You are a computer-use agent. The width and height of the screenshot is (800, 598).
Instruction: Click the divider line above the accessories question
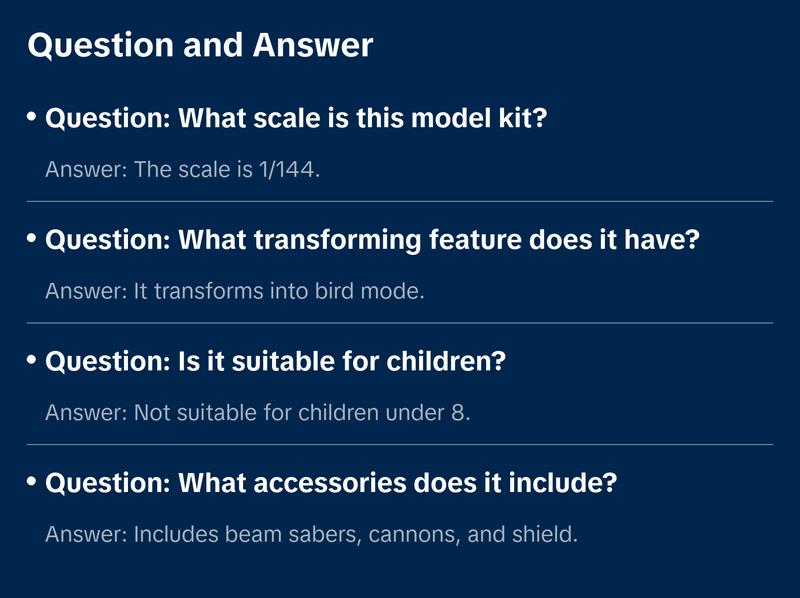(x=400, y=444)
